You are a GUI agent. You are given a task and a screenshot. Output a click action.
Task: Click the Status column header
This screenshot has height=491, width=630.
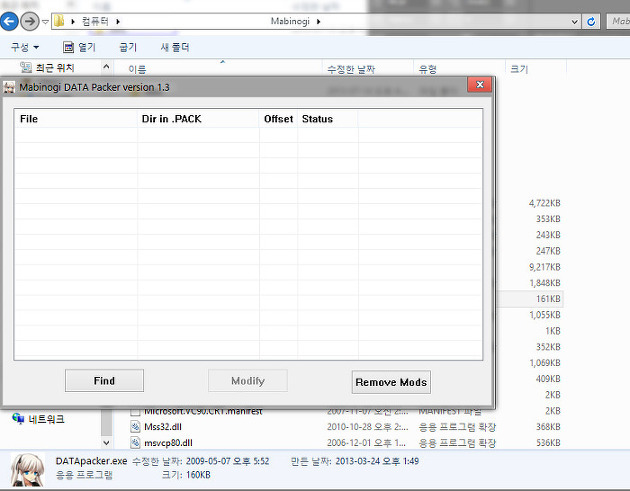point(327,119)
